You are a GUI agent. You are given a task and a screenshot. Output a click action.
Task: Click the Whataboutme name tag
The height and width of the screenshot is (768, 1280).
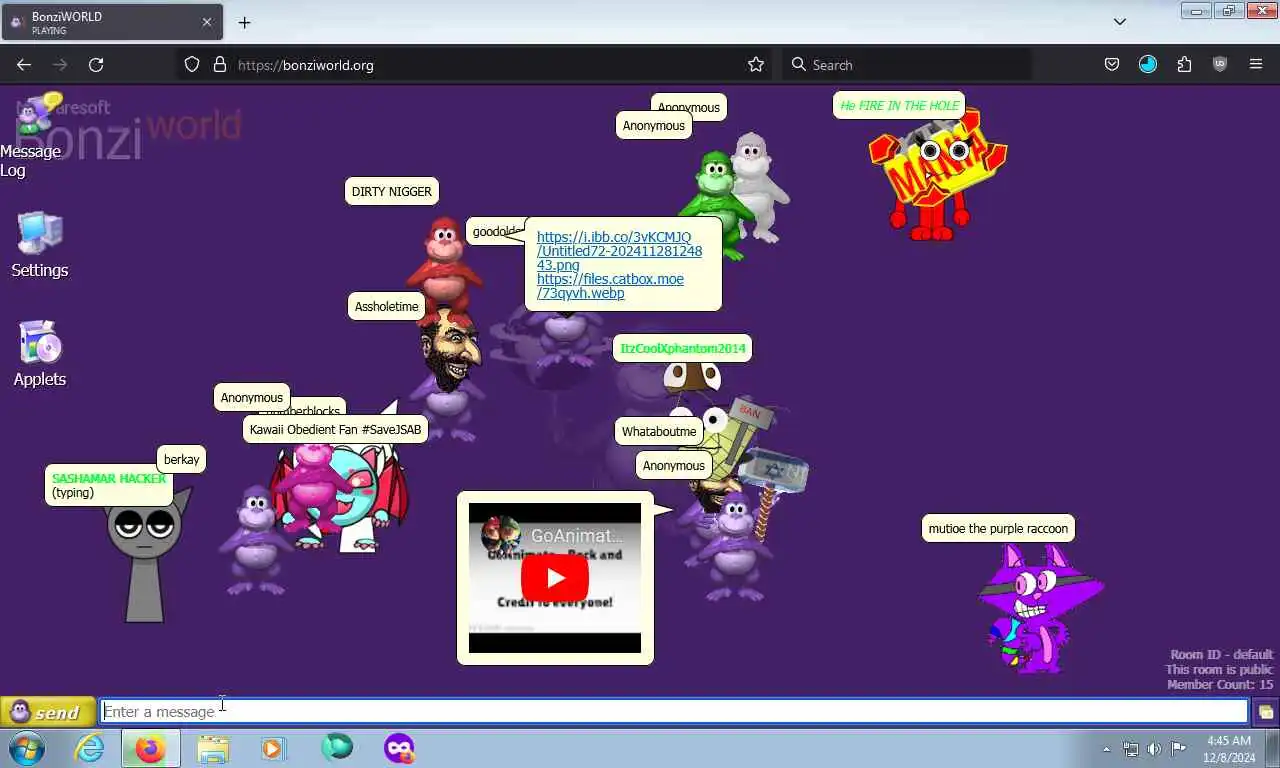click(659, 432)
